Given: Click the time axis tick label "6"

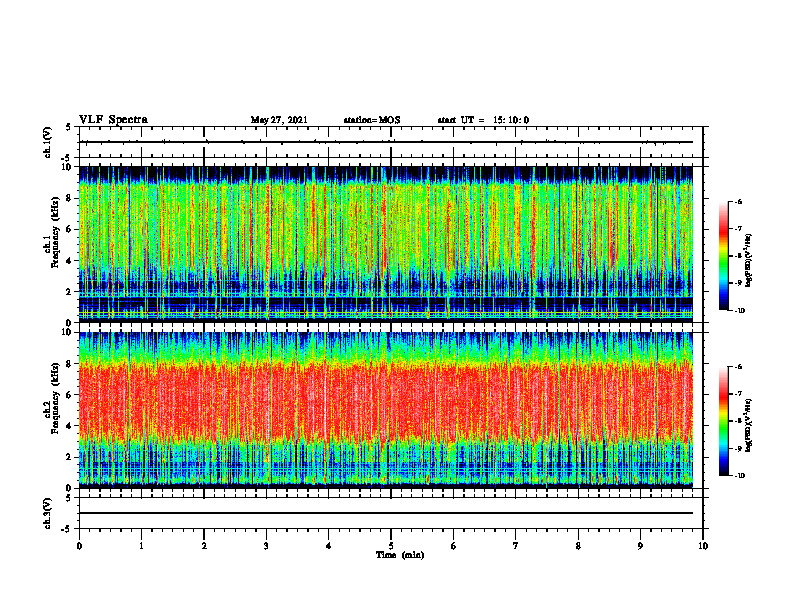Looking at the screenshot, I should 454,546.
